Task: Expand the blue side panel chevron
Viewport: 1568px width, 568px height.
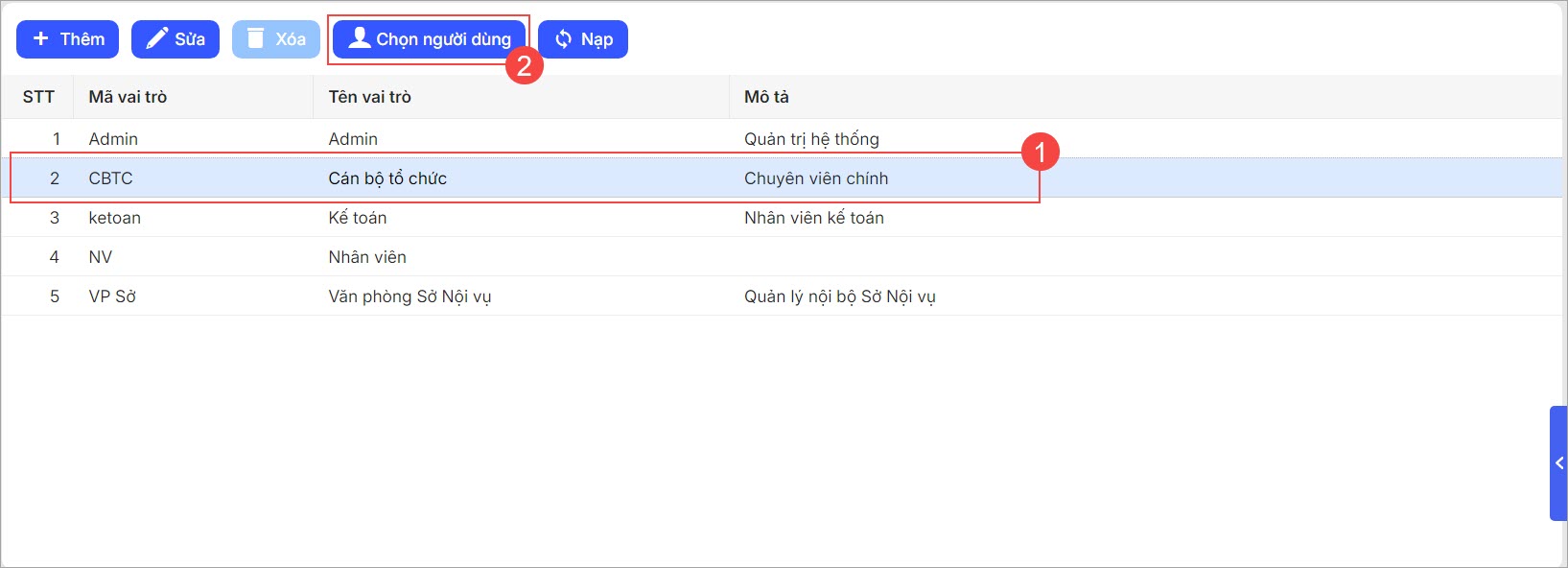Action: (1559, 463)
